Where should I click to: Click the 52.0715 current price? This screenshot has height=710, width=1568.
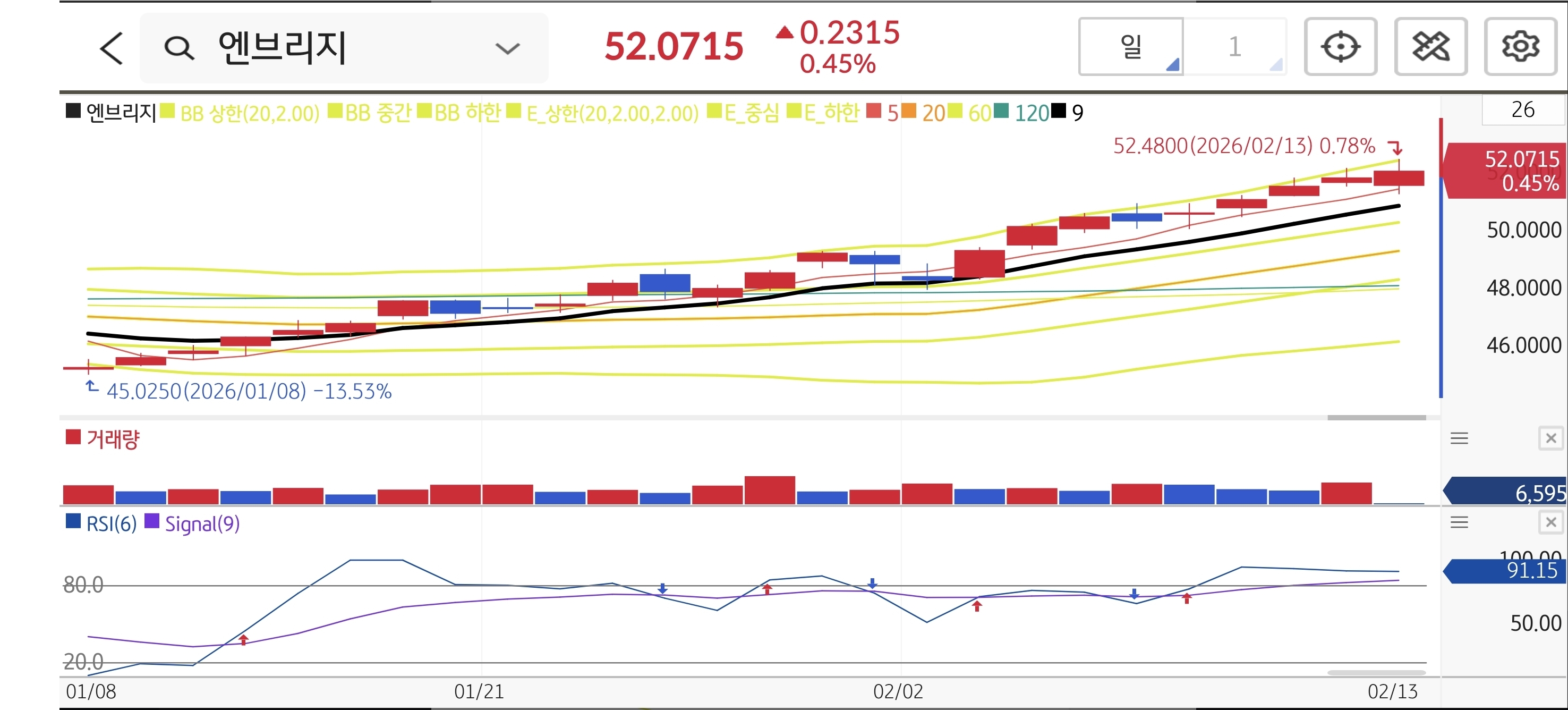click(673, 47)
